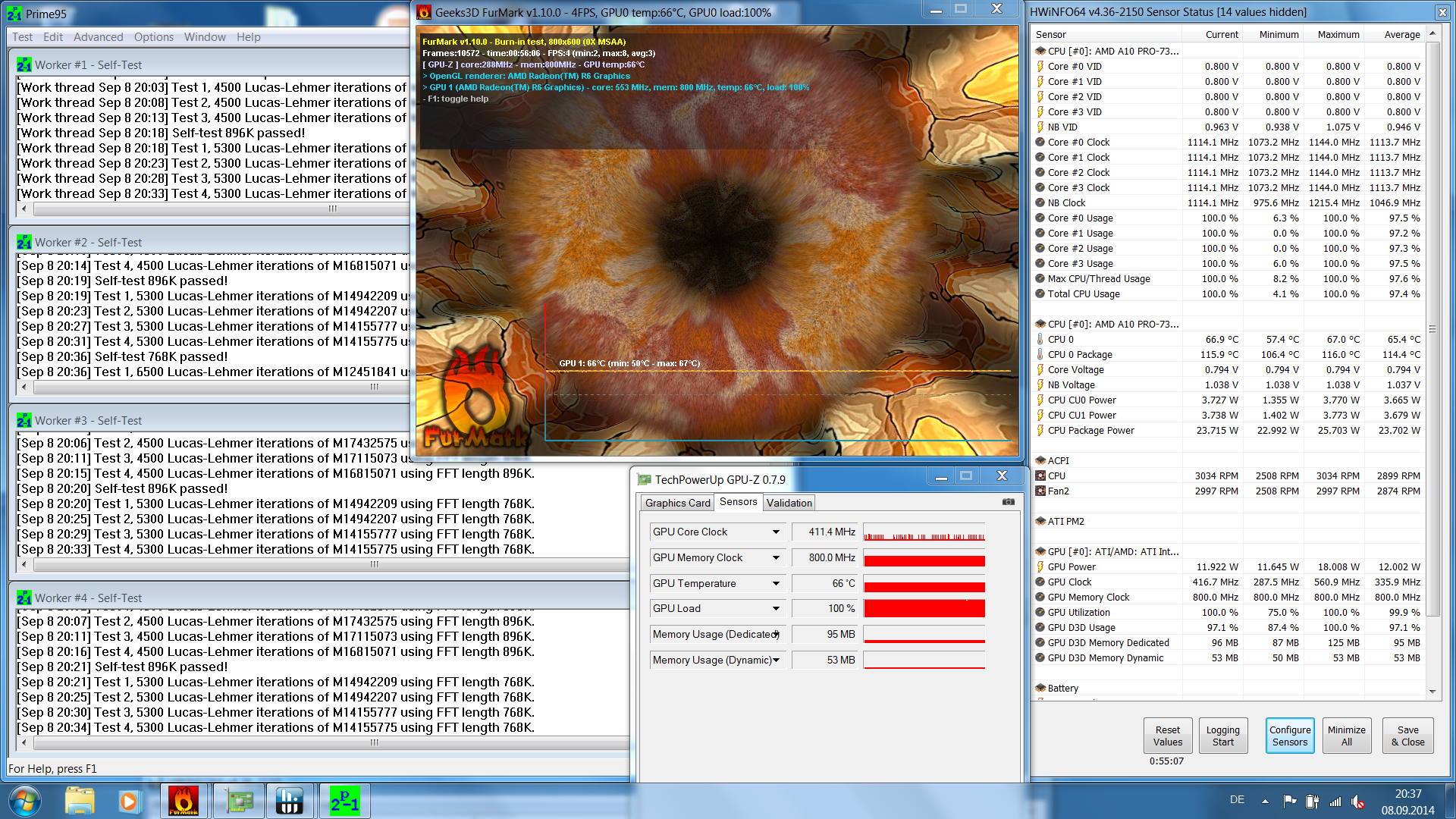Click the GPU-Z title bar chip icon

(645, 479)
